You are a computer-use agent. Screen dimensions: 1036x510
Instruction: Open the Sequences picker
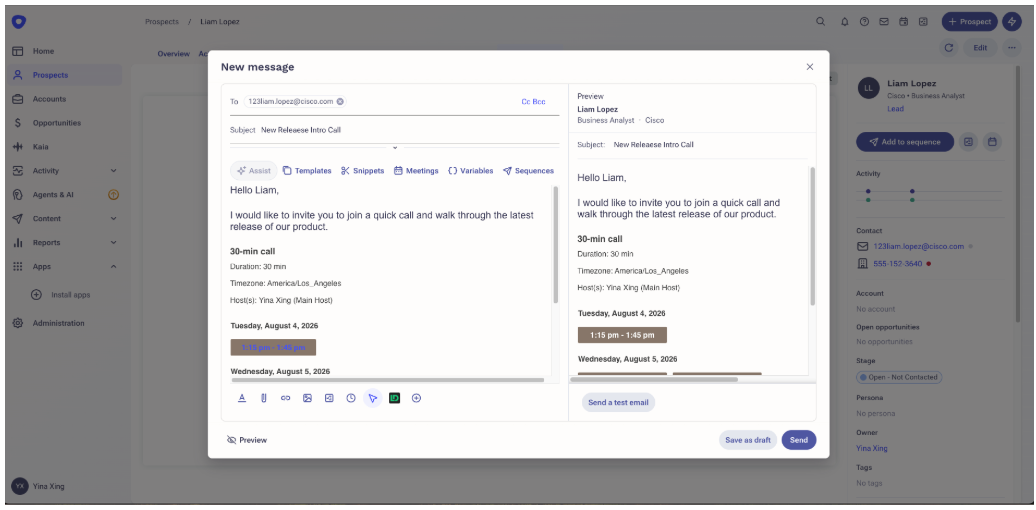(x=529, y=170)
